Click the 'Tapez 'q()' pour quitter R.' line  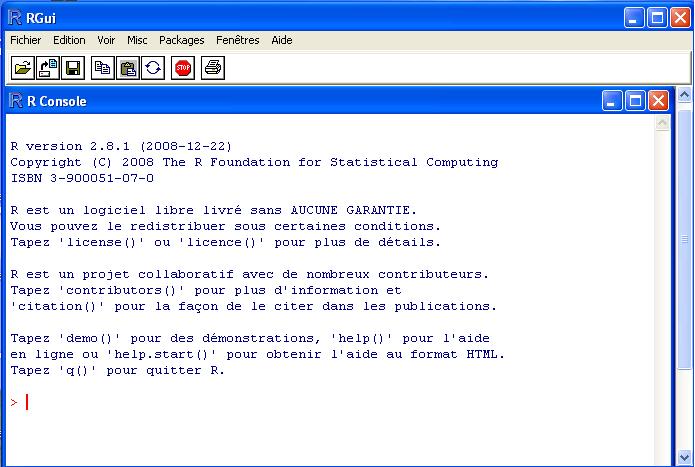tap(117, 370)
